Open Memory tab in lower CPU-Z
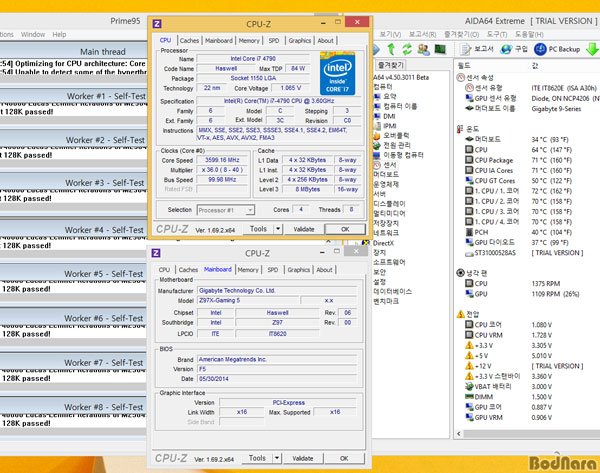This screenshot has height=473, width=600. click(248, 270)
